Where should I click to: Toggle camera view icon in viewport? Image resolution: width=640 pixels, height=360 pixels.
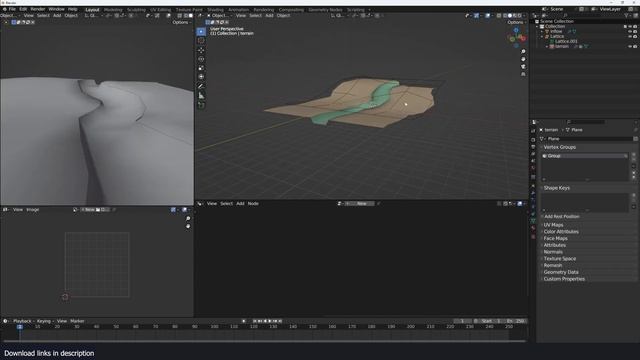point(523,67)
